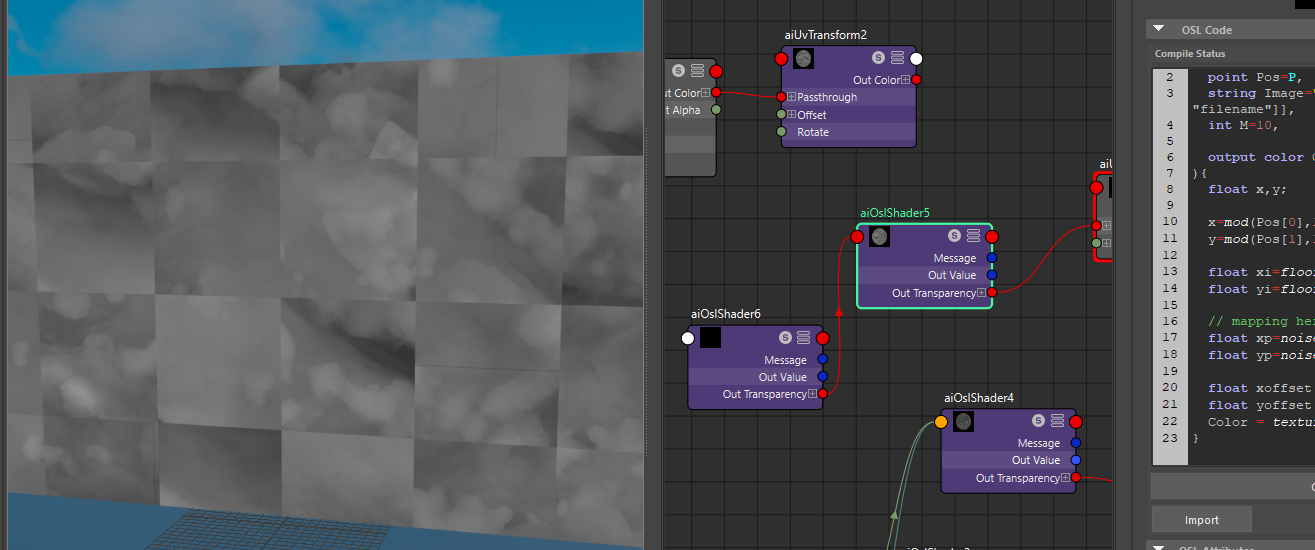Select the aiOslShader5 node title
This screenshot has height=550, width=1315.
point(895,213)
